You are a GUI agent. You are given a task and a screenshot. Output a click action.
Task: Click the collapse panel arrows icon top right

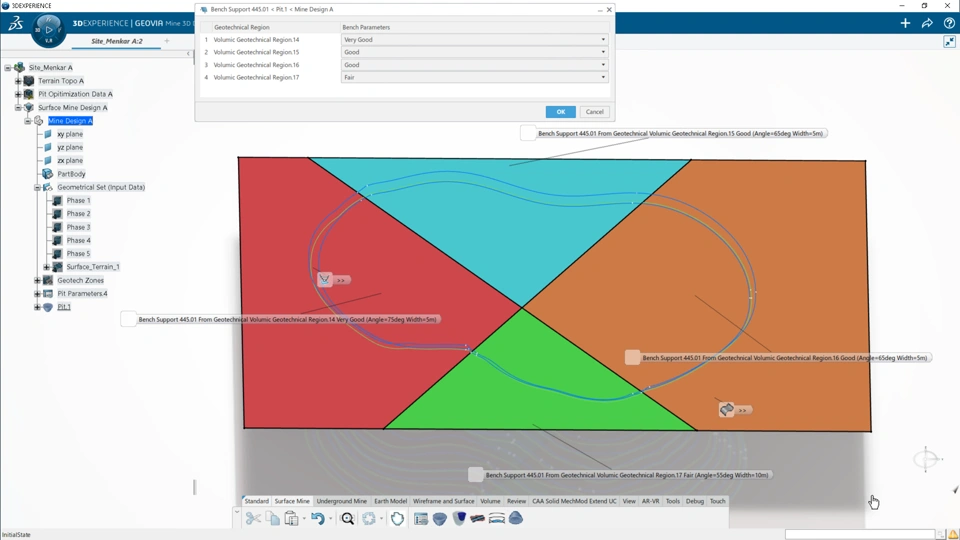949,42
